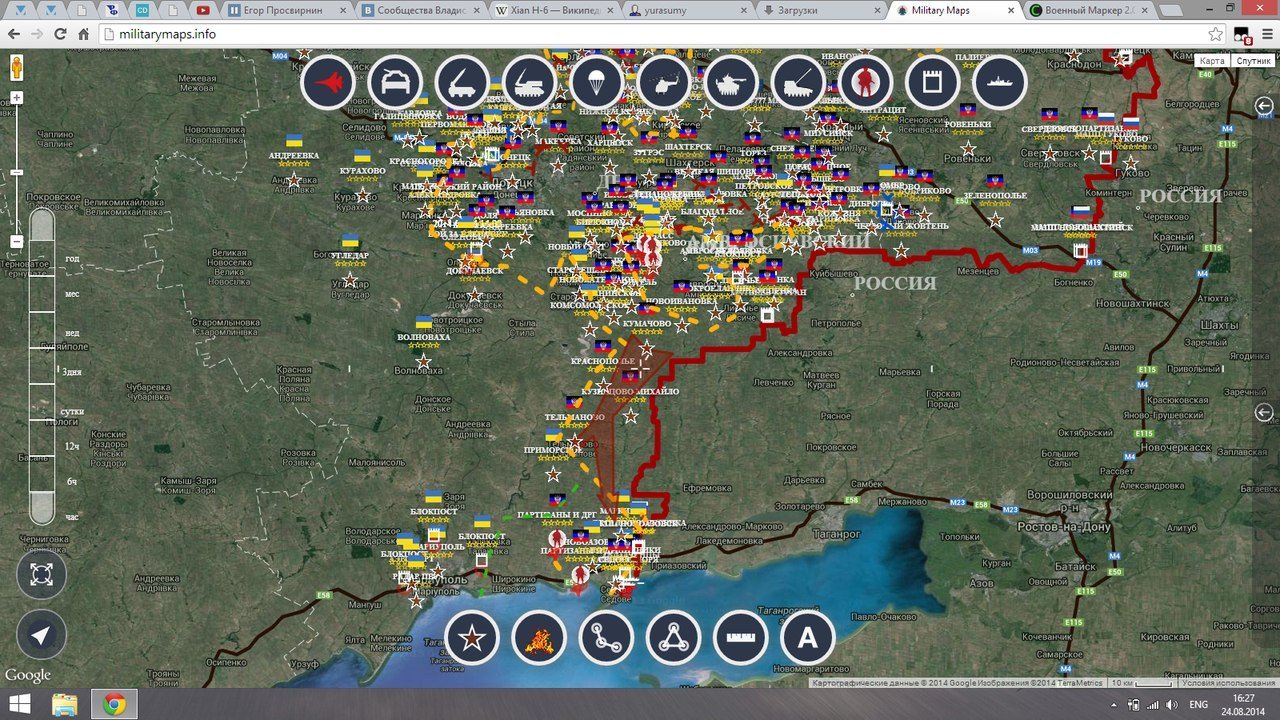Viewport: 1280px width, 720px height.
Task: Open the Chrome hamburger menu
Action: click(1267, 34)
